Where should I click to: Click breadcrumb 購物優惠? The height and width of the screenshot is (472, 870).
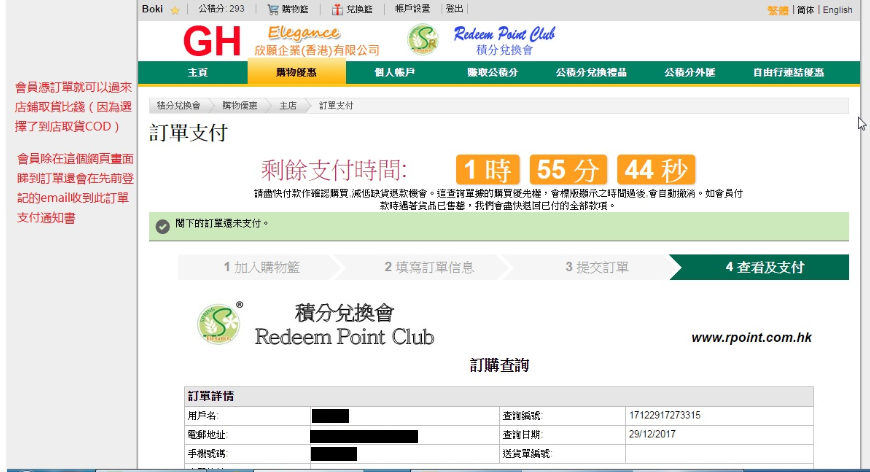tap(240, 105)
